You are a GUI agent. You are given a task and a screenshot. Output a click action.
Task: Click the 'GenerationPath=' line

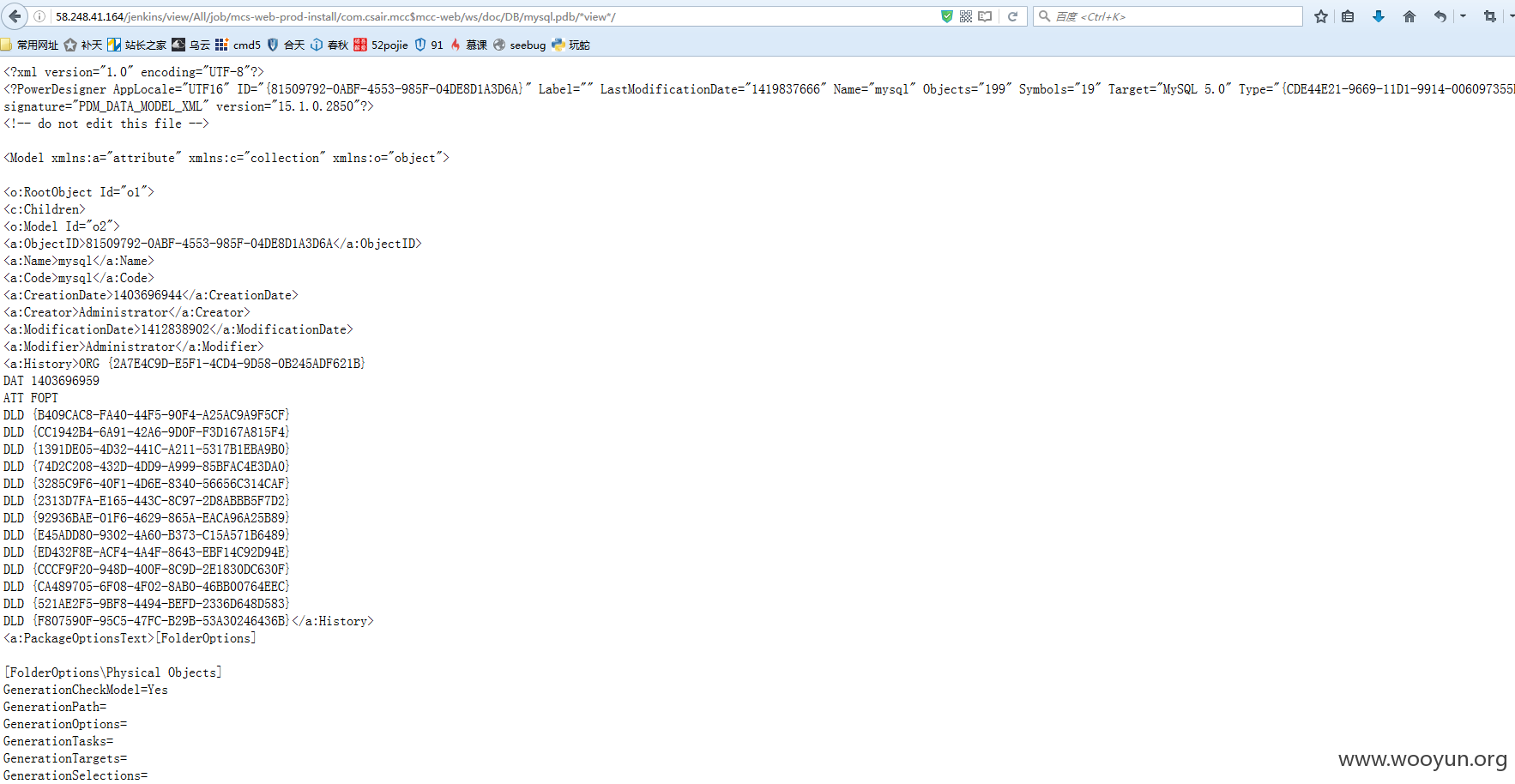point(55,707)
